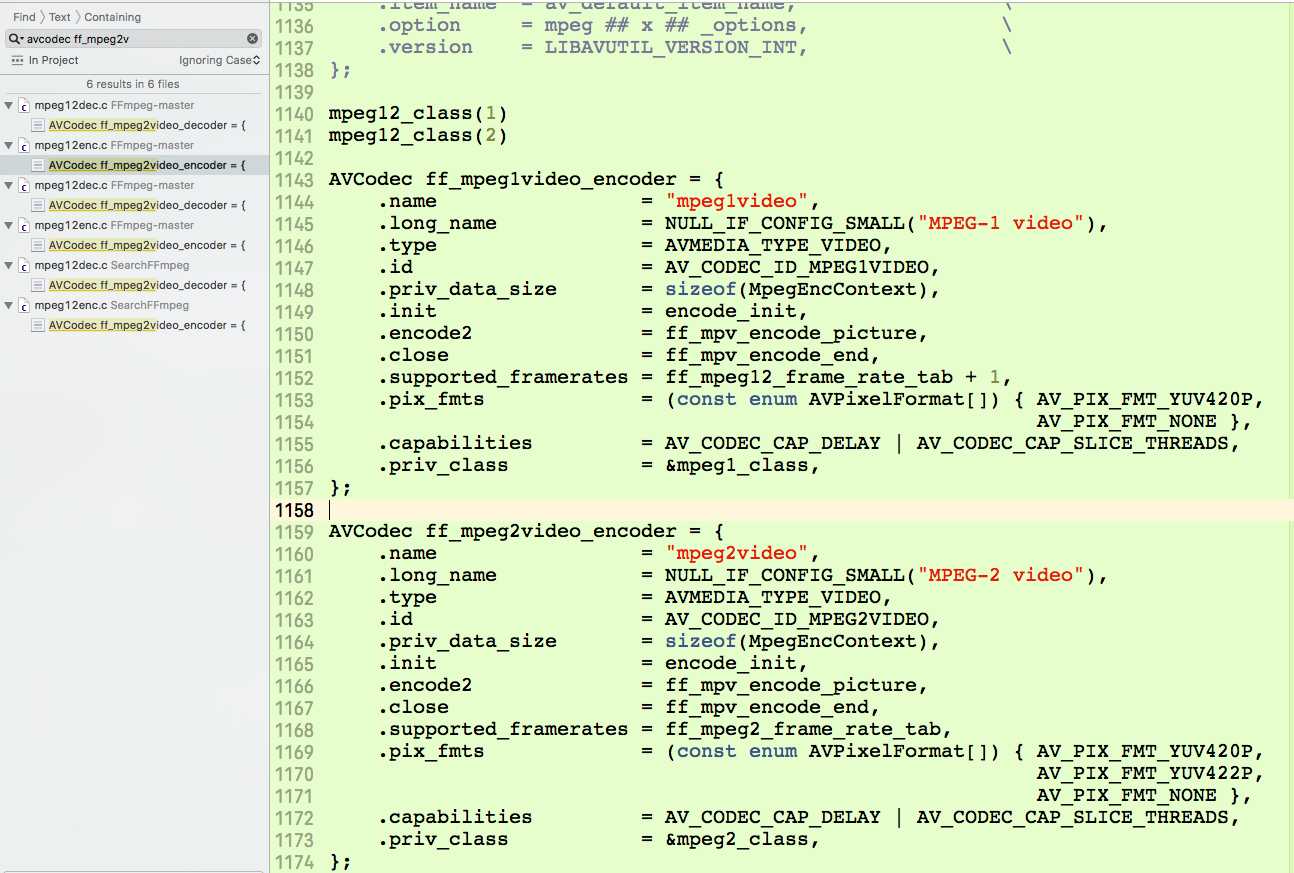Open the search options magnifier icon

pyautogui.click(x=16, y=39)
